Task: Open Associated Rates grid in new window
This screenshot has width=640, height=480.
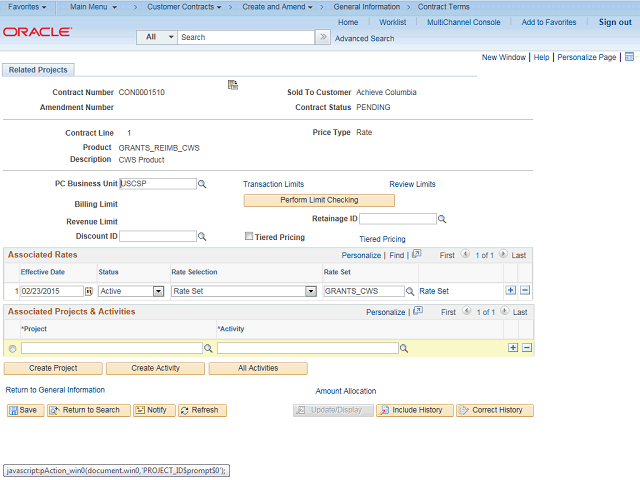Action: 417,254
